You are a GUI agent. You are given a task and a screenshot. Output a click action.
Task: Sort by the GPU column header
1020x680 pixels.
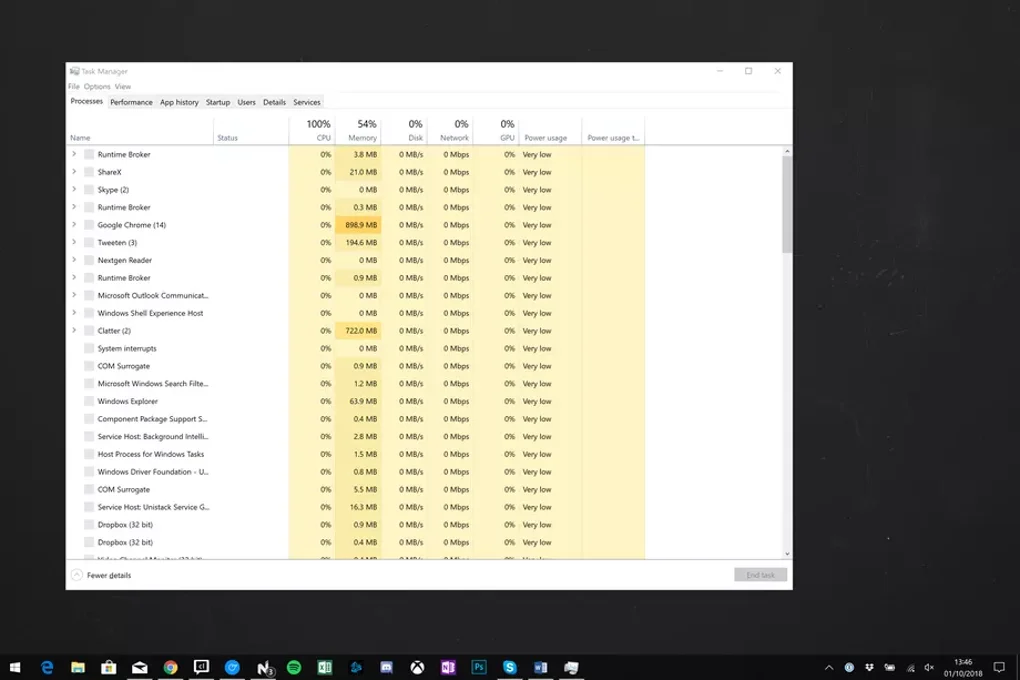coord(497,131)
